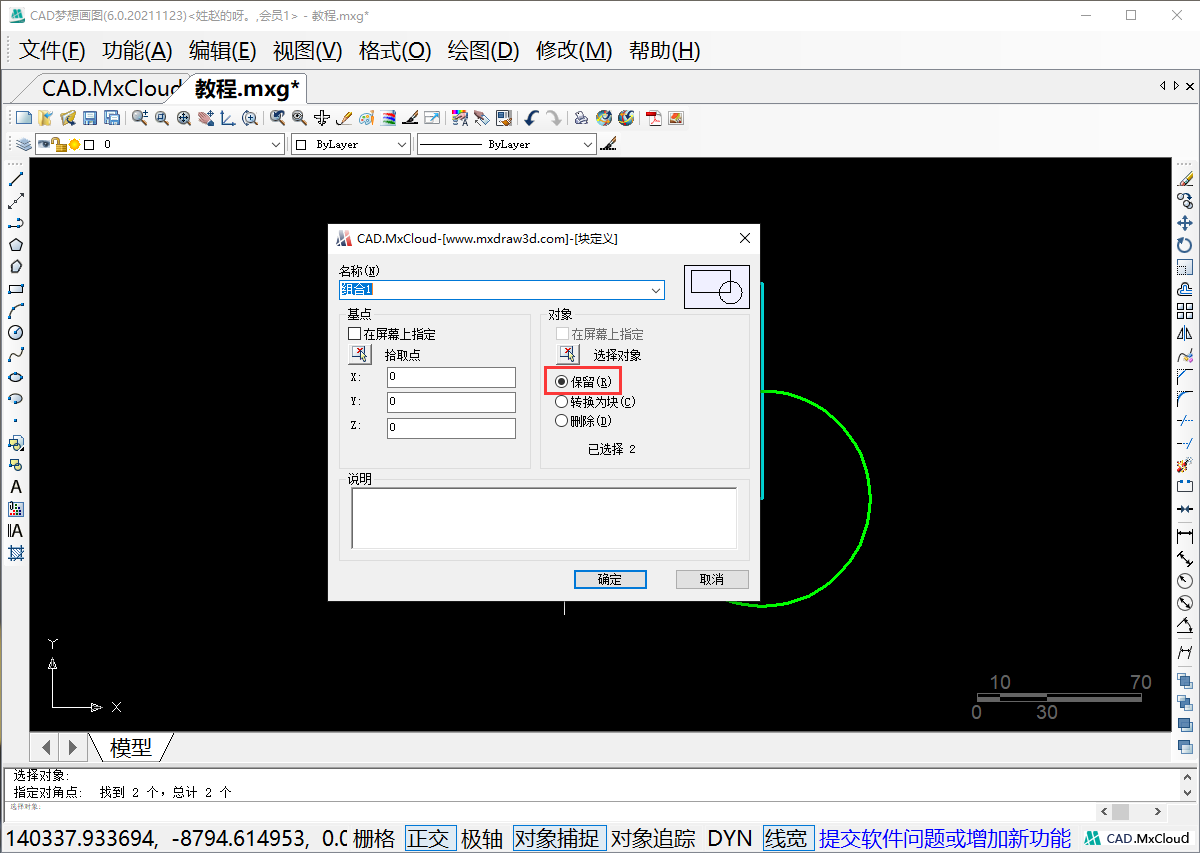Image resolution: width=1200 pixels, height=853 pixels.
Task: Toggle 对象追踪 in status bar
Action: [x=653, y=839]
